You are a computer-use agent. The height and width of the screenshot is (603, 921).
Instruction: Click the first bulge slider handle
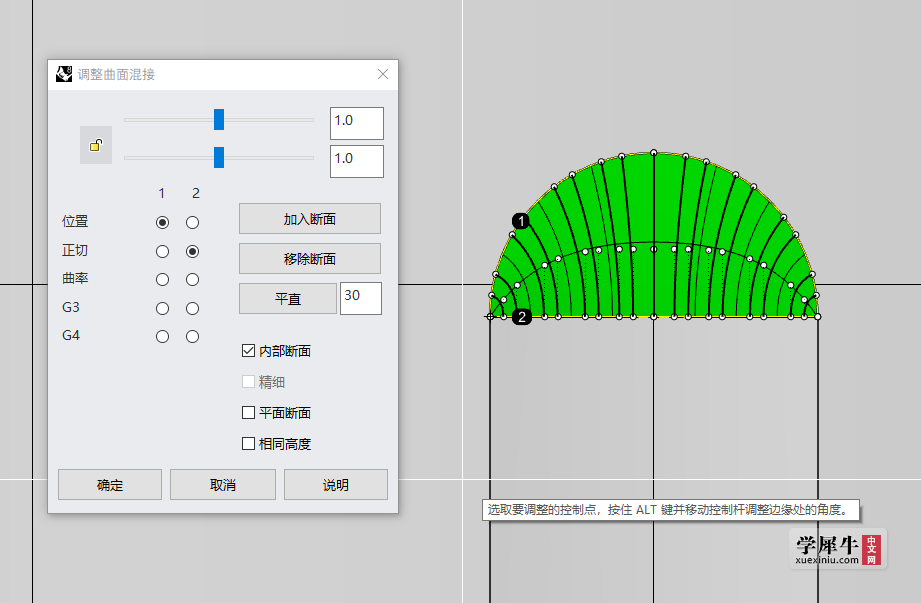click(x=219, y=119)
